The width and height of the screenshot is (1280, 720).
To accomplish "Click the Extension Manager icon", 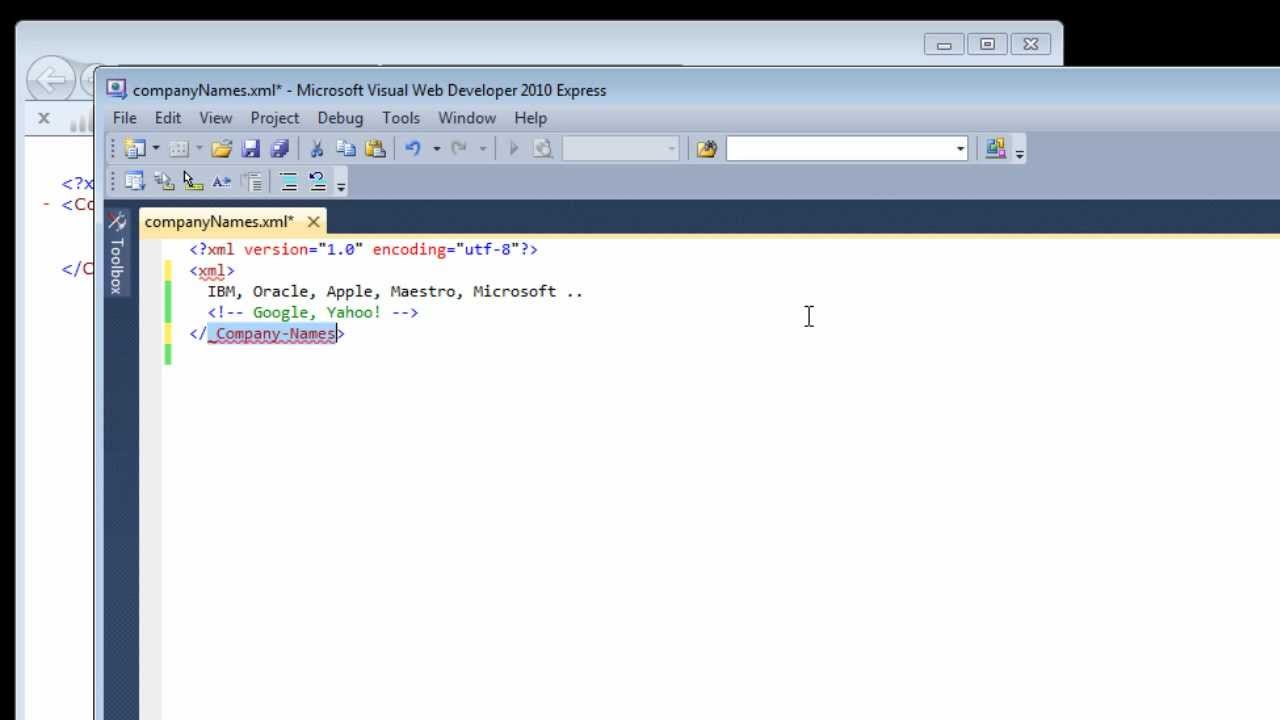I will [995, 149].
